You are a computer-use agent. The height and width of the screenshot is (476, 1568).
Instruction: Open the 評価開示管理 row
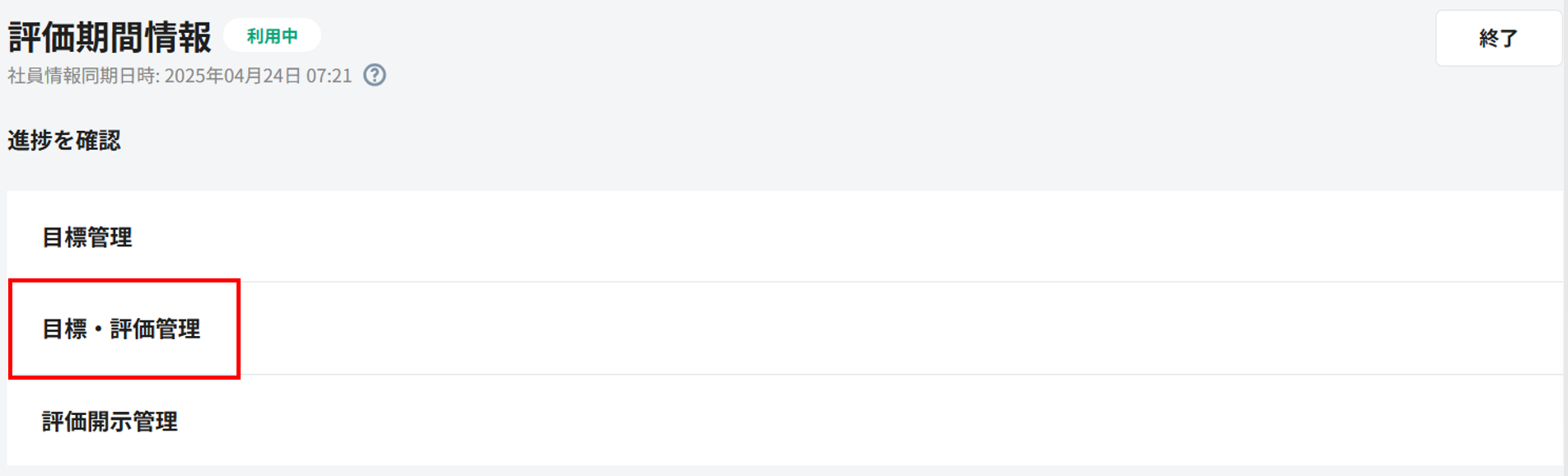tap(110, 422)
